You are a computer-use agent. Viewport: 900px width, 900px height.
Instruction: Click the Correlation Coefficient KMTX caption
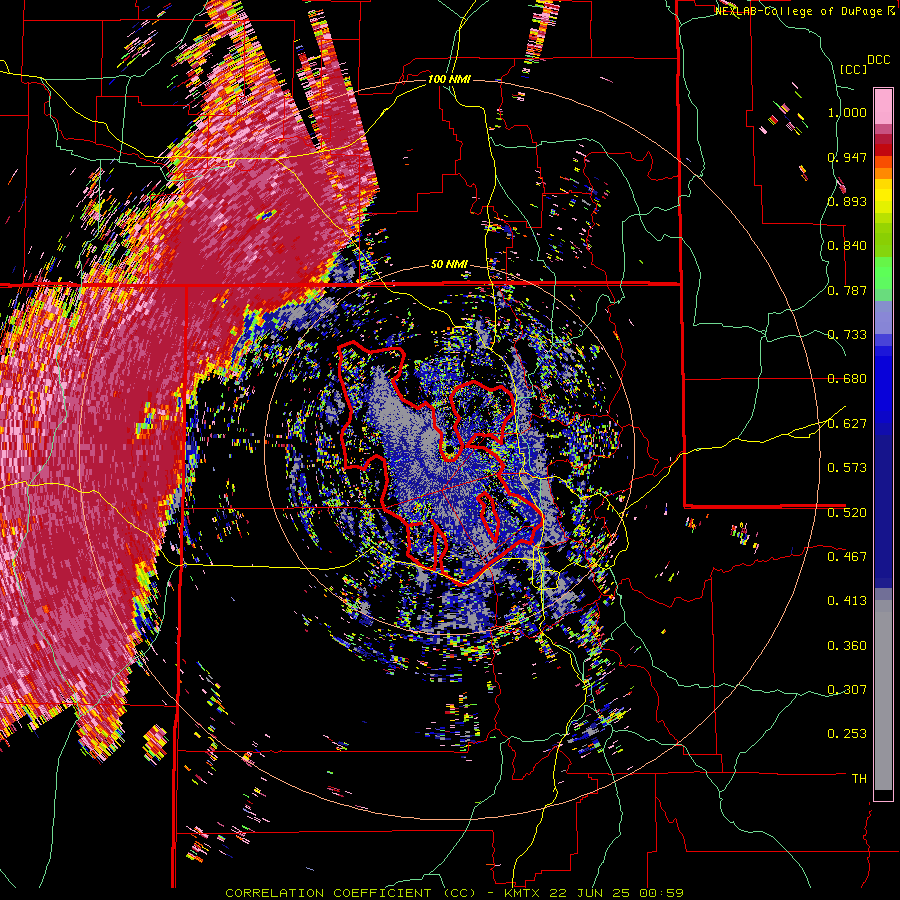tap(454, 893)
